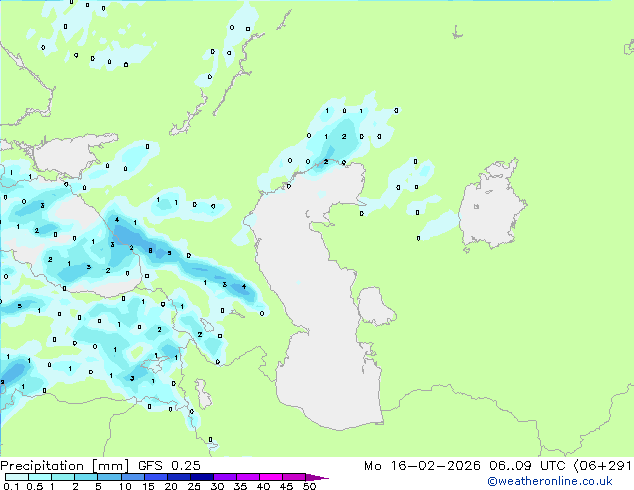Click the legend label '45'

click(286, 486)
